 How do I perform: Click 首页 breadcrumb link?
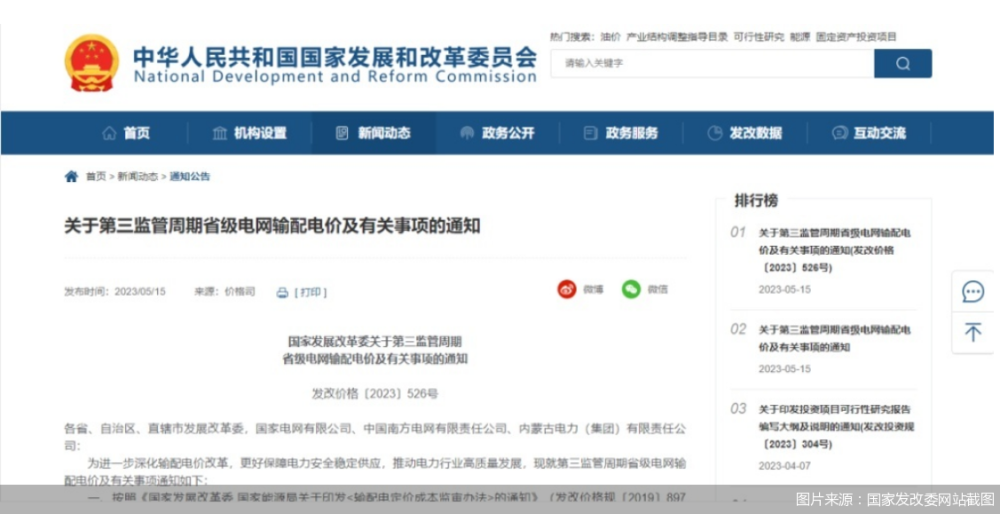point(96,177)
